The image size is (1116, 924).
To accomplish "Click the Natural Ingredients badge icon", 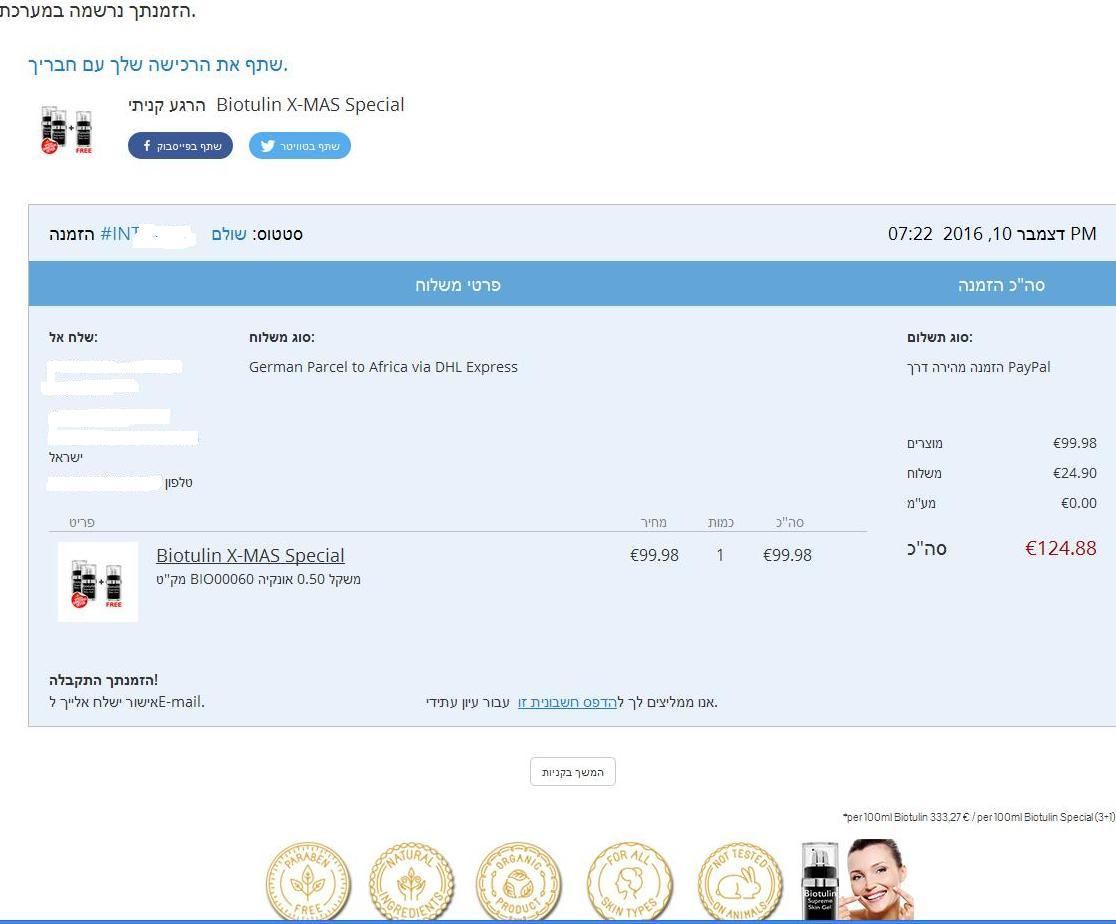I will click(x=411, y=882).
